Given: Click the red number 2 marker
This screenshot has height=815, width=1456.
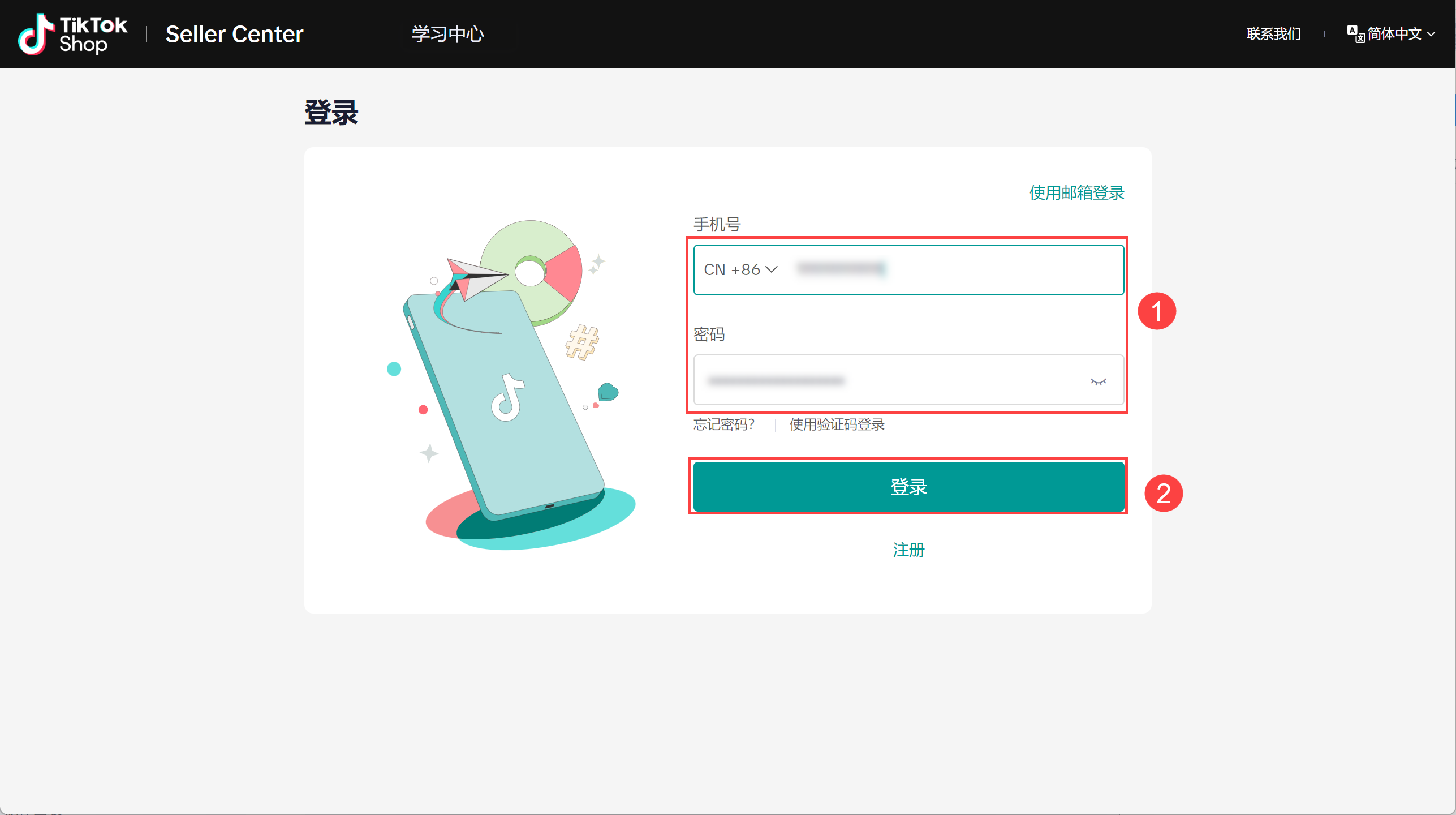Looking at the screenshot, I should [x=1163, y=494].
